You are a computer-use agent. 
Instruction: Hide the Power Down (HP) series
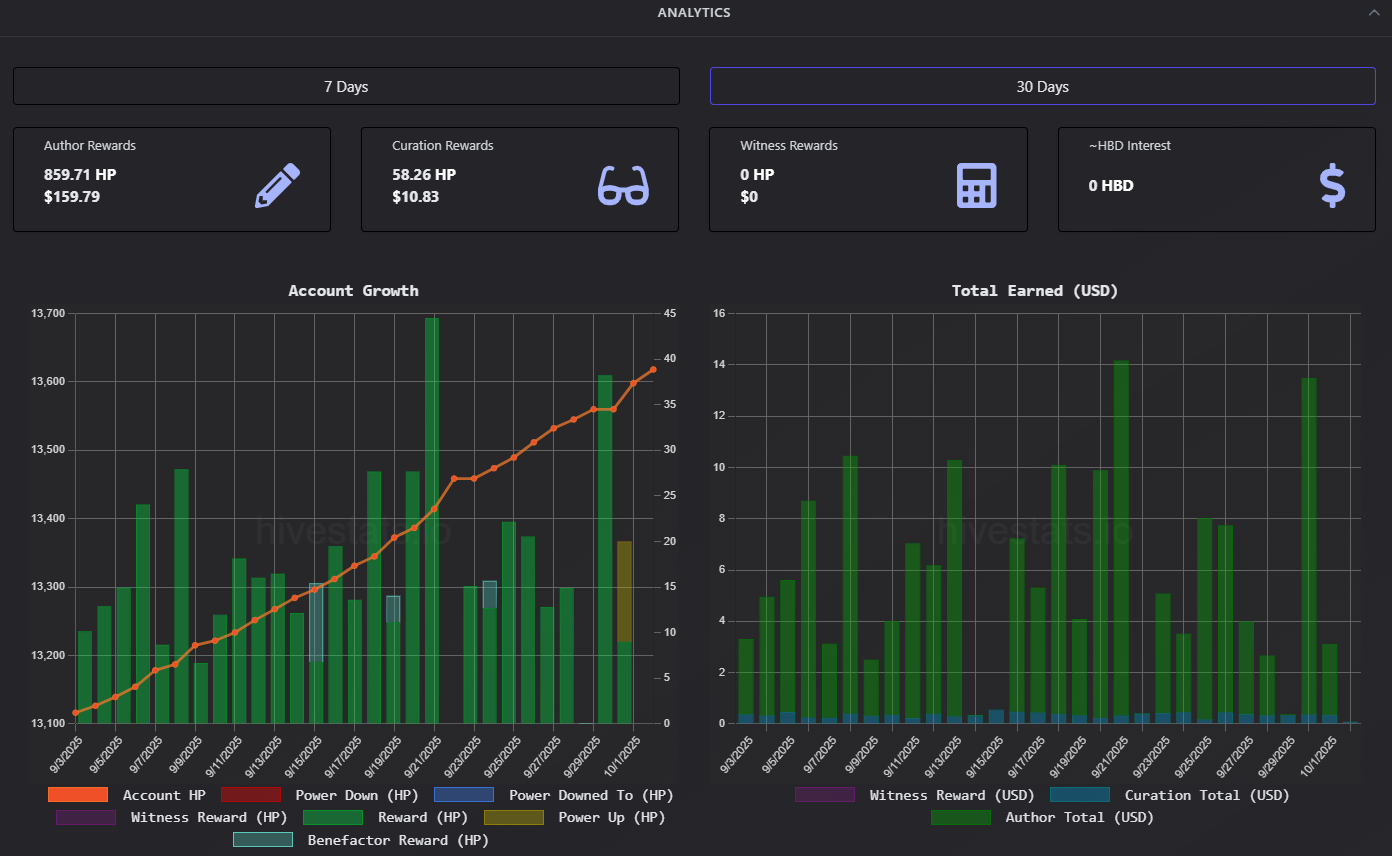pyautogui.click(x=251, y=795)
